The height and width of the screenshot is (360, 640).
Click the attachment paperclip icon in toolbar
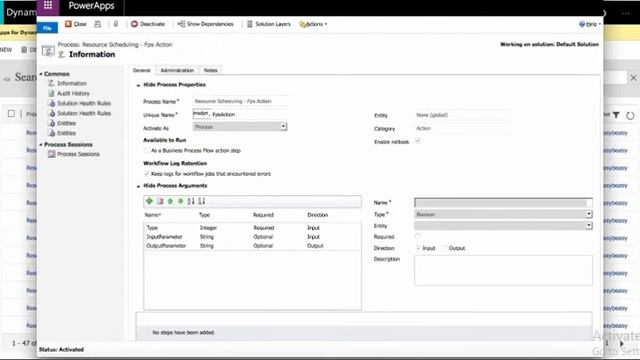(116, 24)
